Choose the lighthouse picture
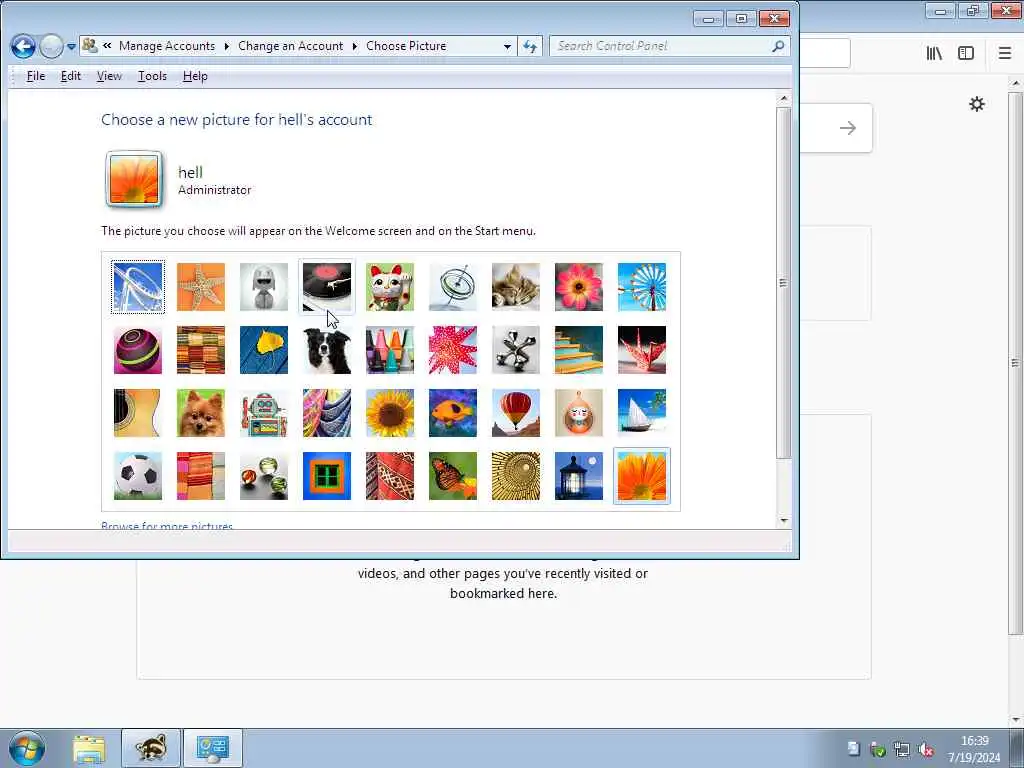Viewport: 1024px width, 768px height. [x=579, y=476]
